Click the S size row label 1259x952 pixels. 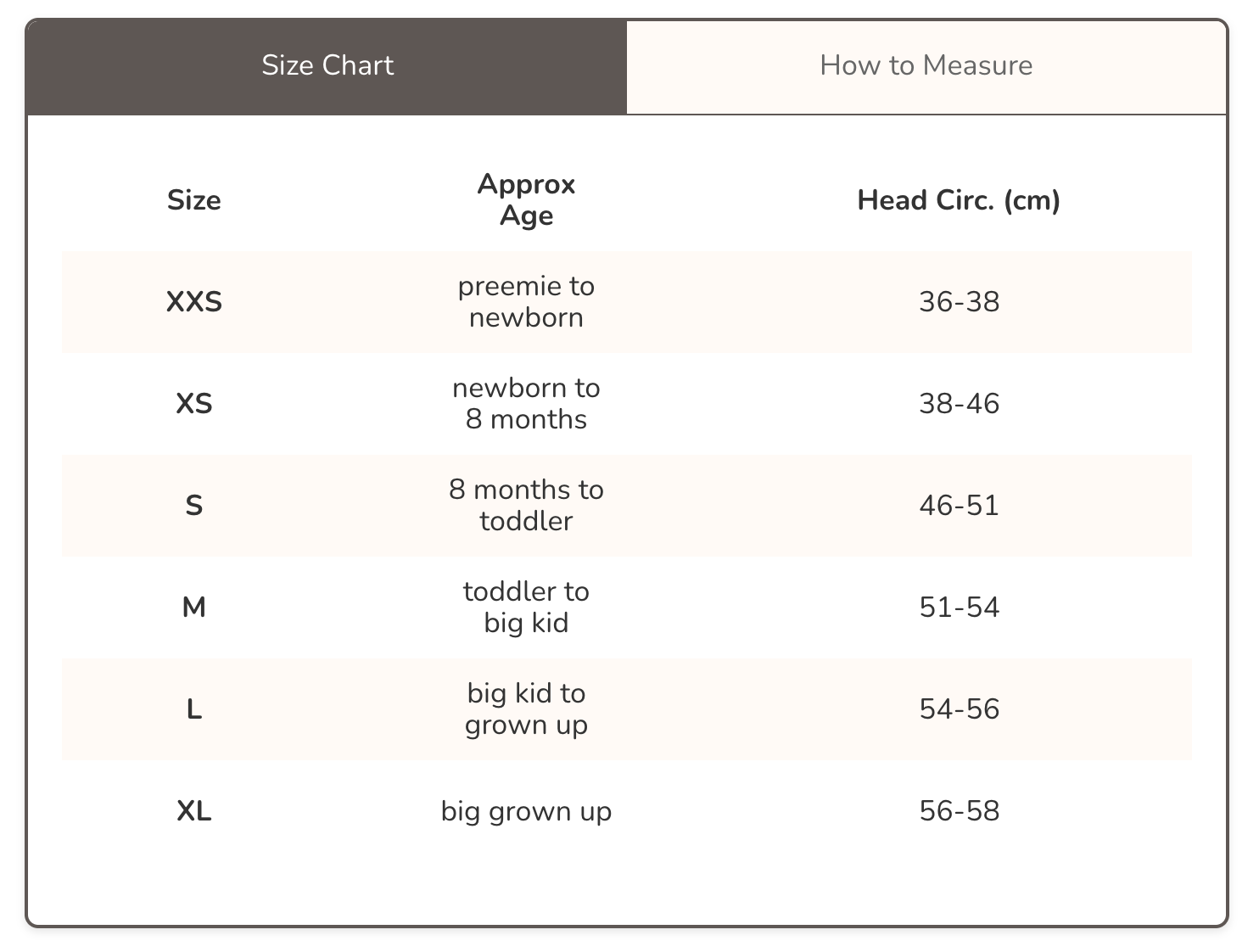pyautogui.click(x=194, y=506)
